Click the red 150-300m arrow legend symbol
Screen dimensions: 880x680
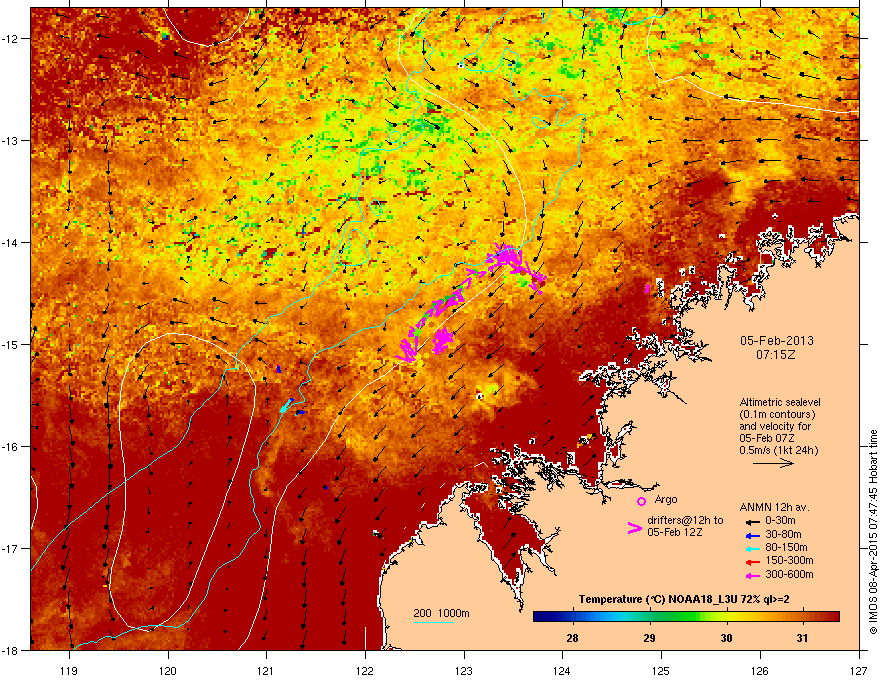pos(753,562)
